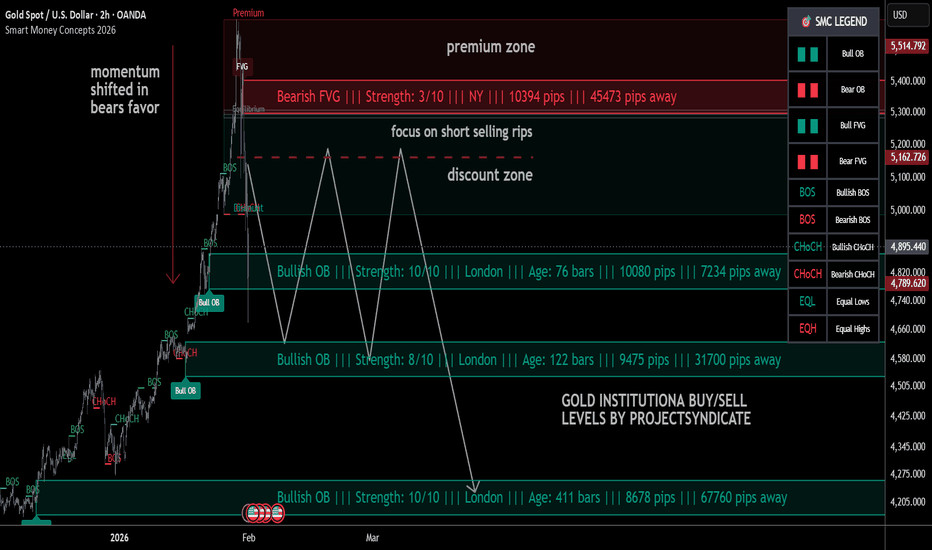Screen dimensions: 932x550
Task: Click the Mar label on the time axis
Action: point(372,538)
